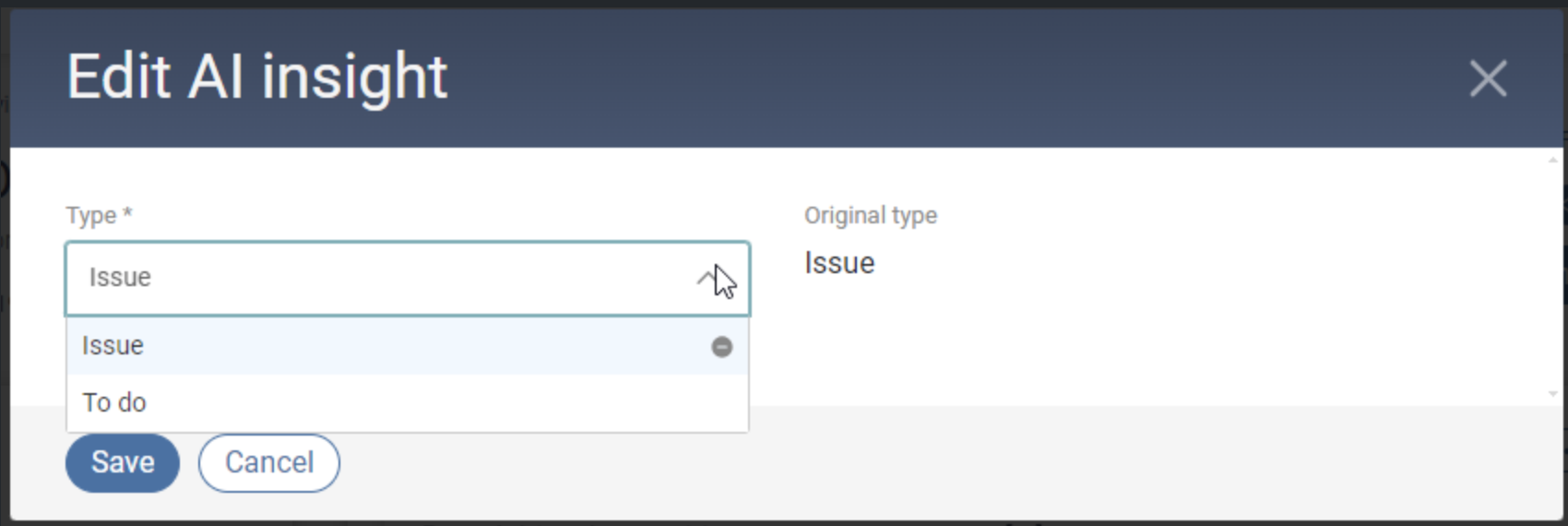
Task: Click the Original type label
Action: [870, 216]
